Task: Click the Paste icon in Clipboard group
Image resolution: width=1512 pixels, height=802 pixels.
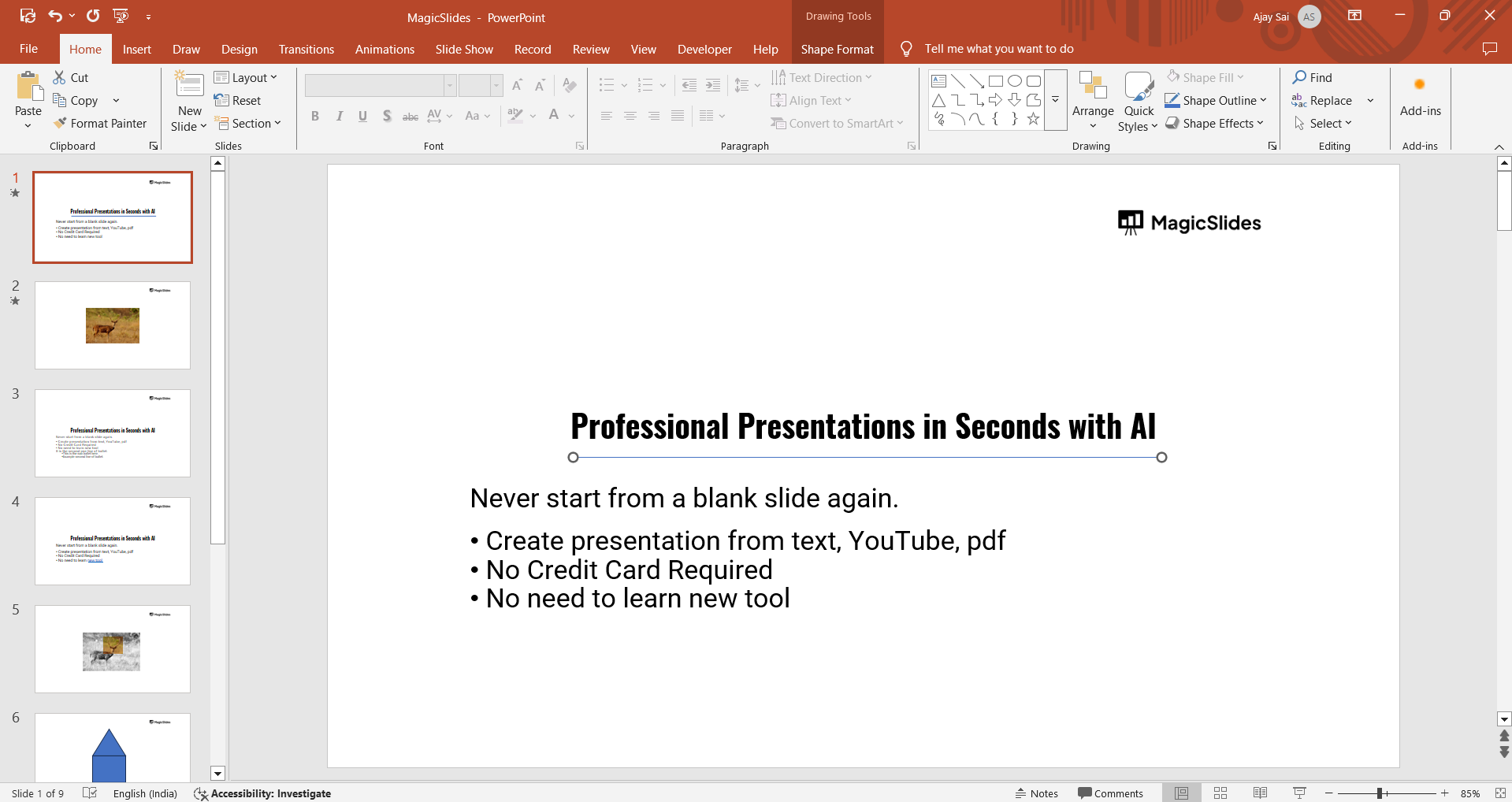Action: (28, 87)
